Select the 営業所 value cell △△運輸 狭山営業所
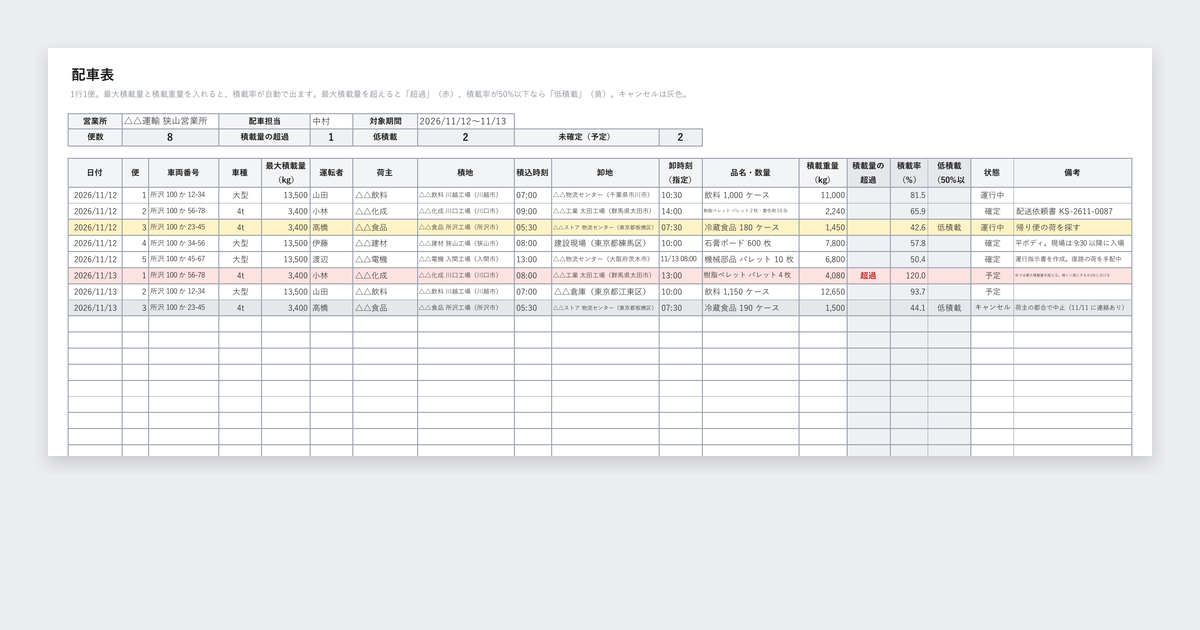 point(169,121)
